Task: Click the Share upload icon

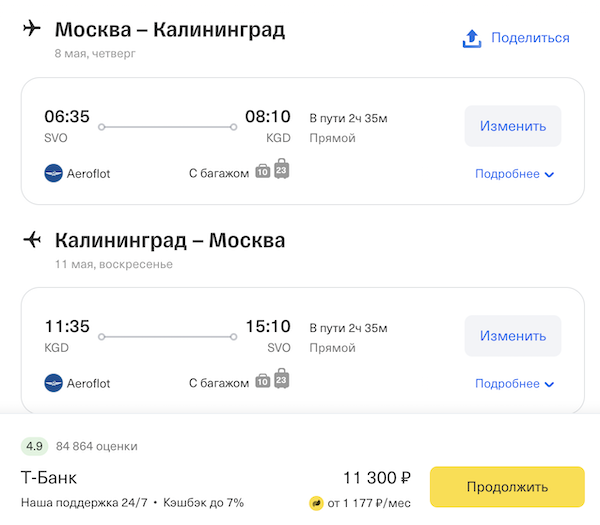Action: [472, 38]
